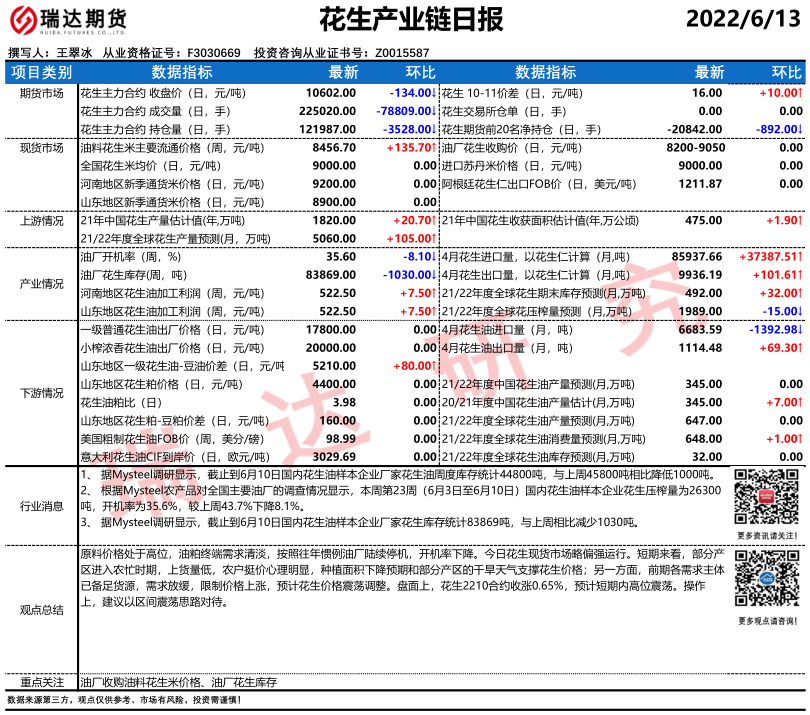This screenshot has width=810, height=715.
Task: Select the 项目类别 header cell
Action: (x=41, y=73)
